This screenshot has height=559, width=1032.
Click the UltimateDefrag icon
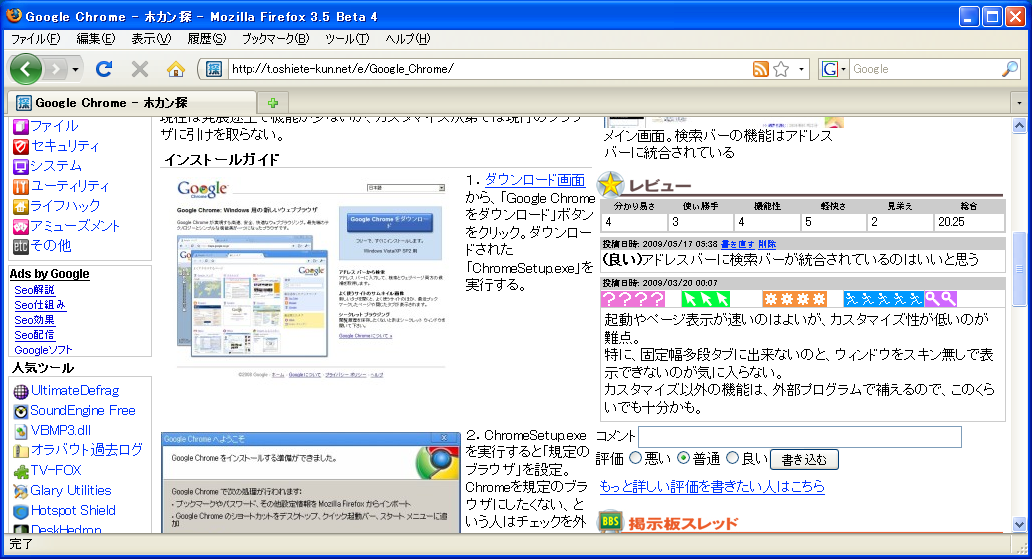click(21, 392)
